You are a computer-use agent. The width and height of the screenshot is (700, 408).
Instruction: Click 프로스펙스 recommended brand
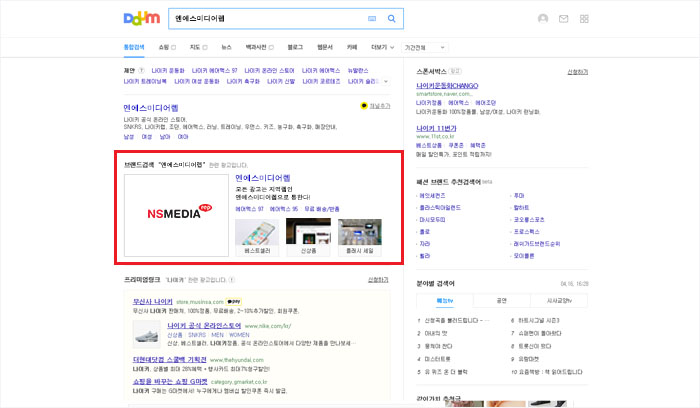[x=526, y=232]
